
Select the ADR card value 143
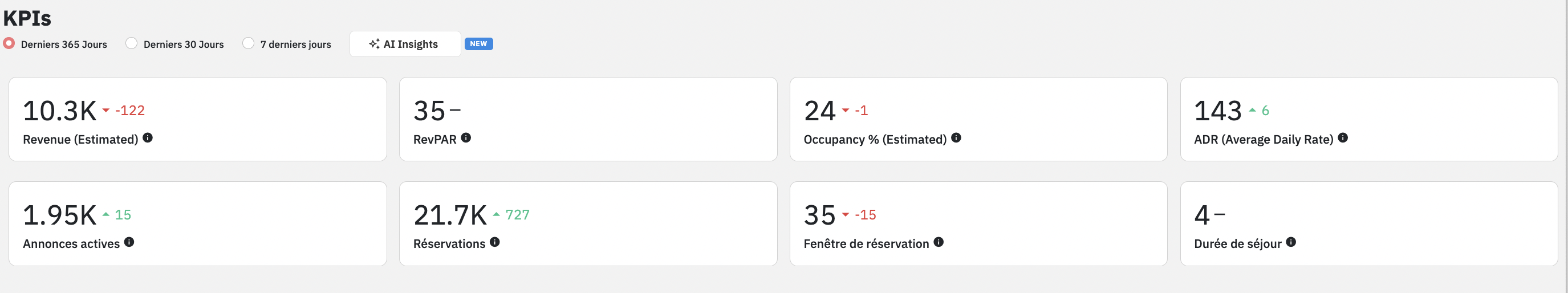pos(1217,111)
